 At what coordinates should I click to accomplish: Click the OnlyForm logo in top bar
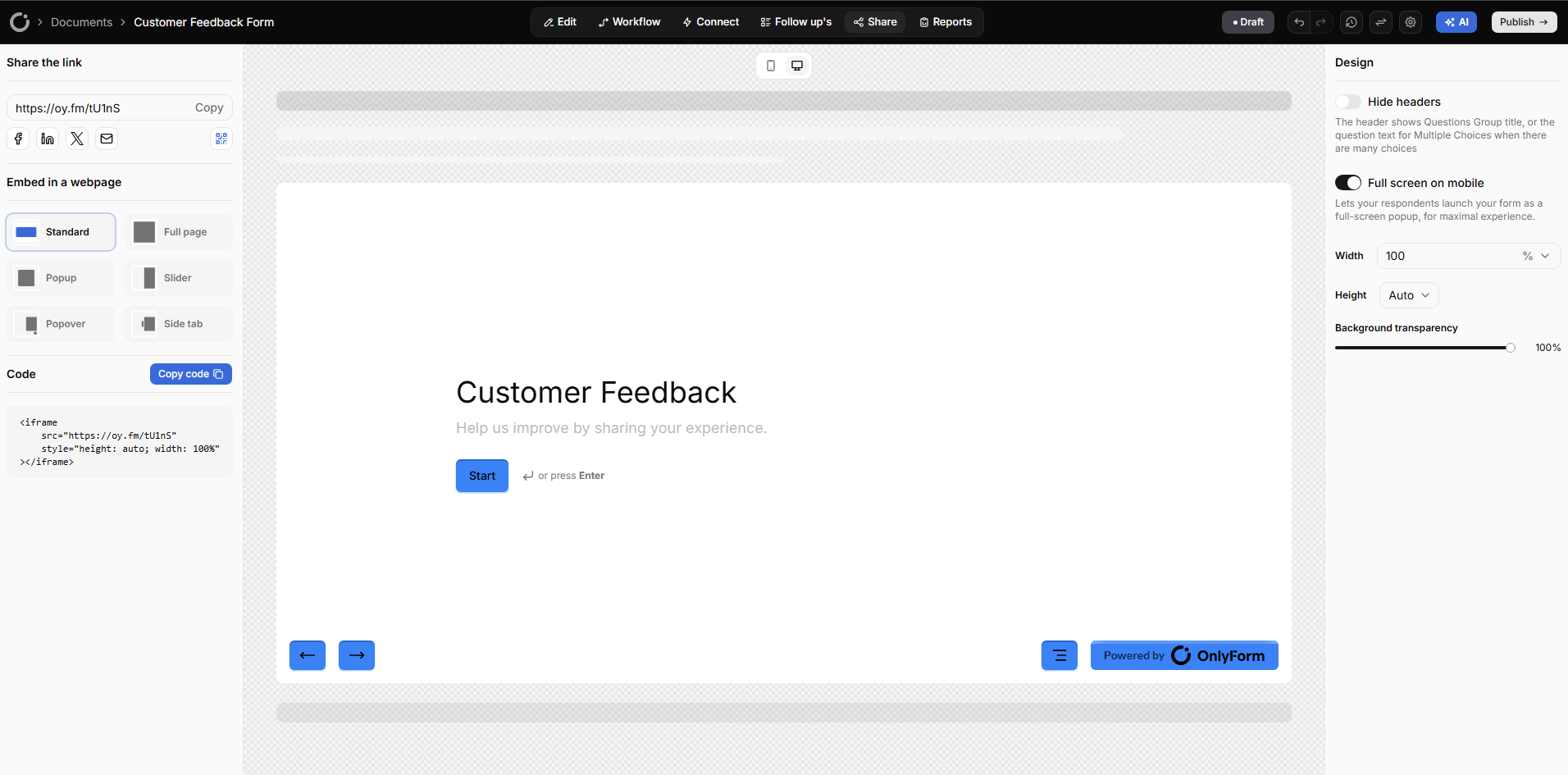(x=20, y=22)
